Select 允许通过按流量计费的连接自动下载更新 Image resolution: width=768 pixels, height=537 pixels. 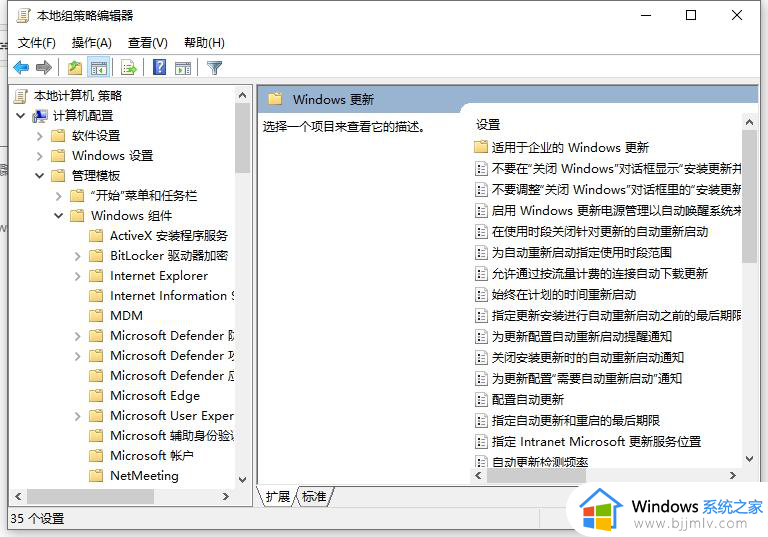[600, 273]
